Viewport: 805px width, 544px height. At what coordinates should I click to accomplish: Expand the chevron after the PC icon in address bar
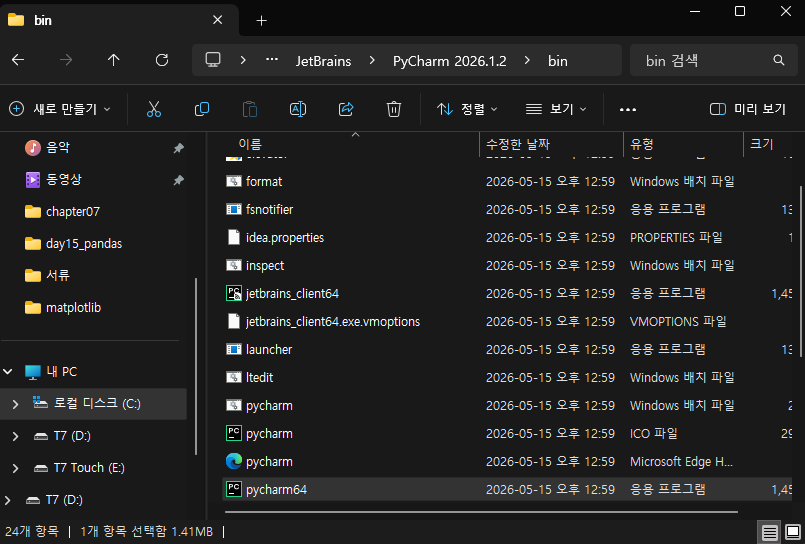click(243, 60)
